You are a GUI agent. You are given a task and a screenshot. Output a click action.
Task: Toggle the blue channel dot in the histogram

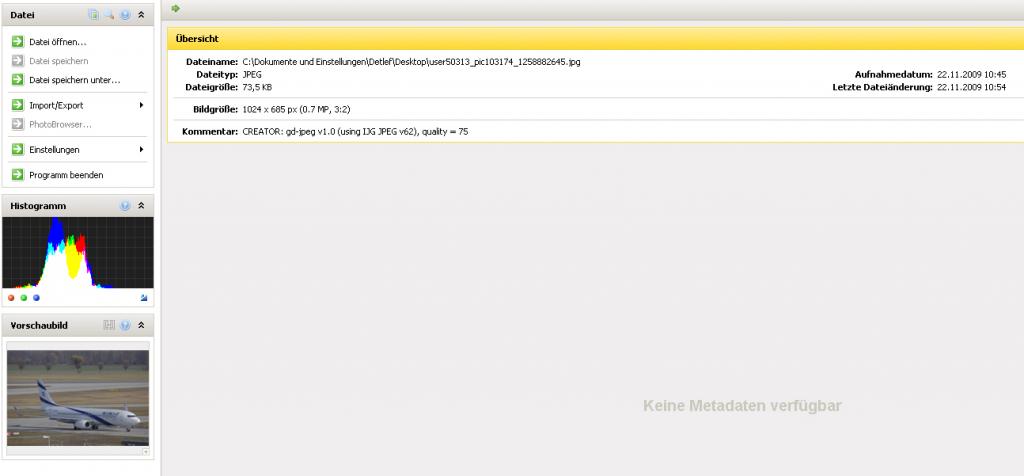(x=36, y=298)
